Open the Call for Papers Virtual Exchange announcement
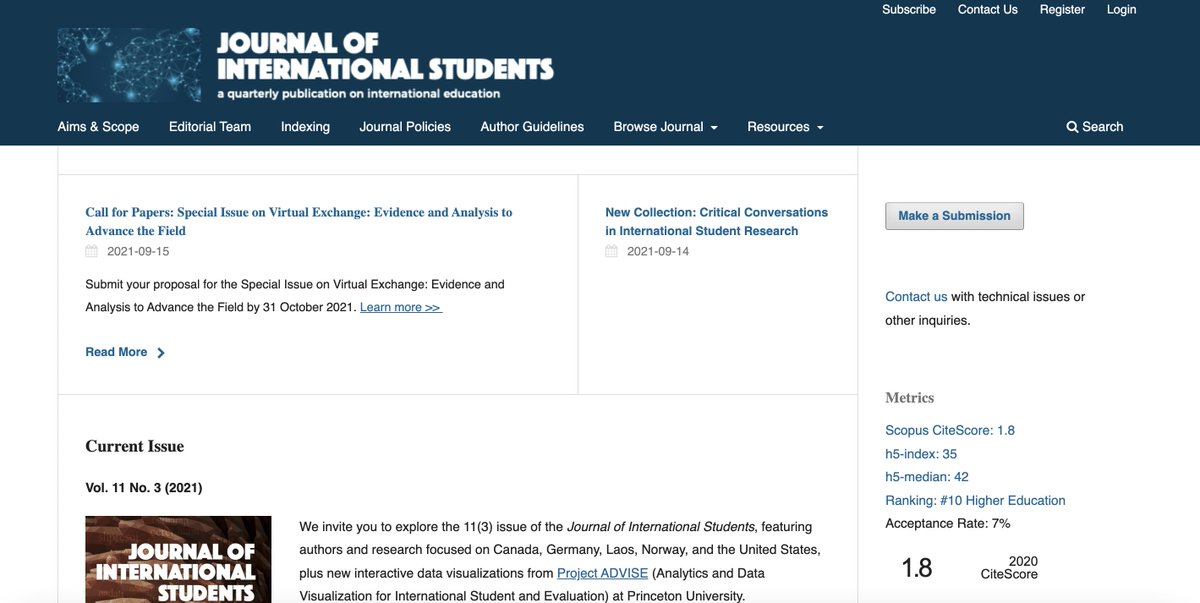 pyautogui.click(x=299, y=221)
